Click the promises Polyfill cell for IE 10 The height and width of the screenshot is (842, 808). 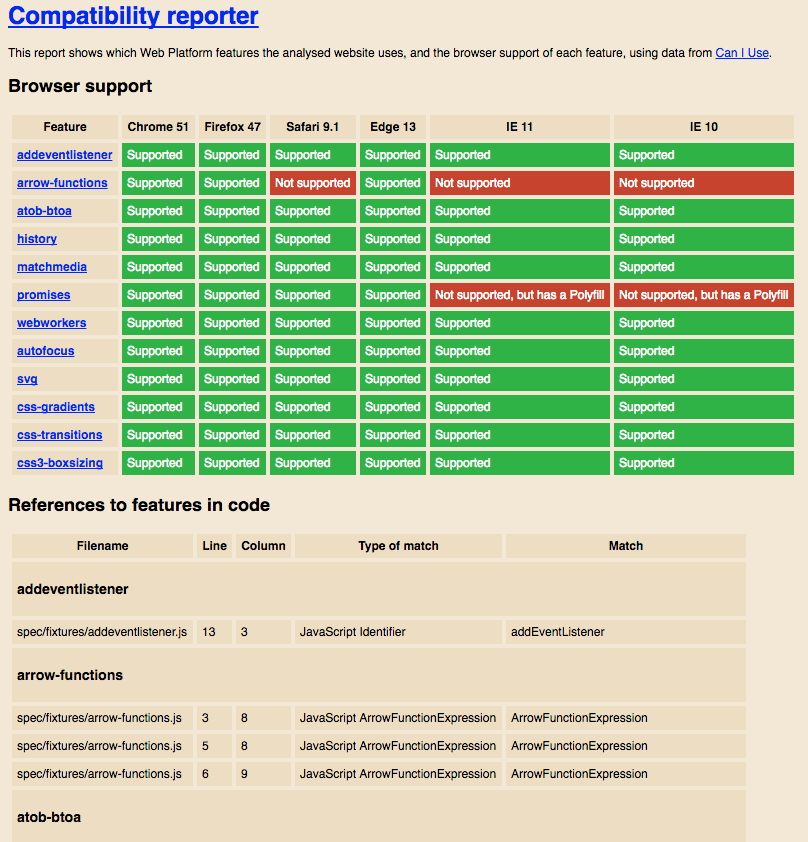coord(703,295)
